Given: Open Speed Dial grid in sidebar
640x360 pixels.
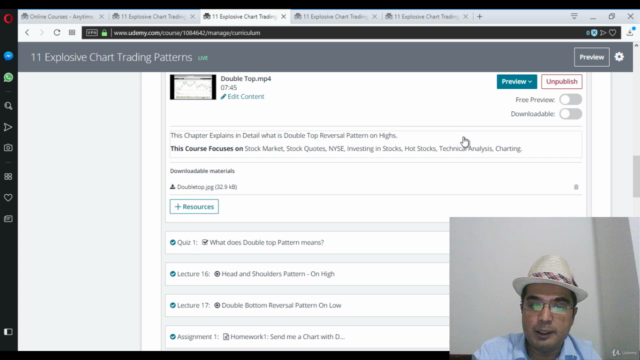Looking at the screenshot, I should coord(8,177).
